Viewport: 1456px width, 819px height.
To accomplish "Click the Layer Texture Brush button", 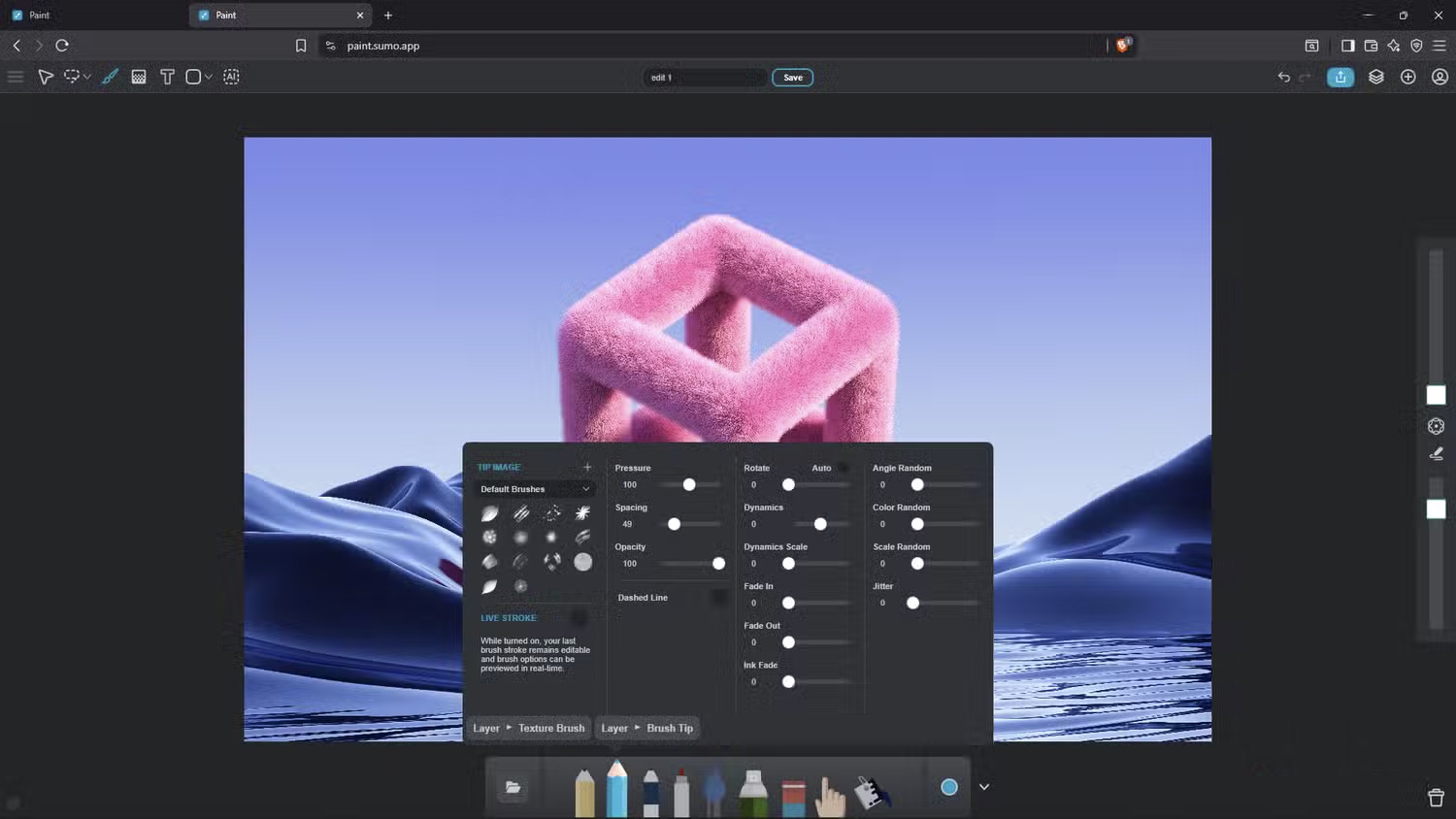I will 529,728.
